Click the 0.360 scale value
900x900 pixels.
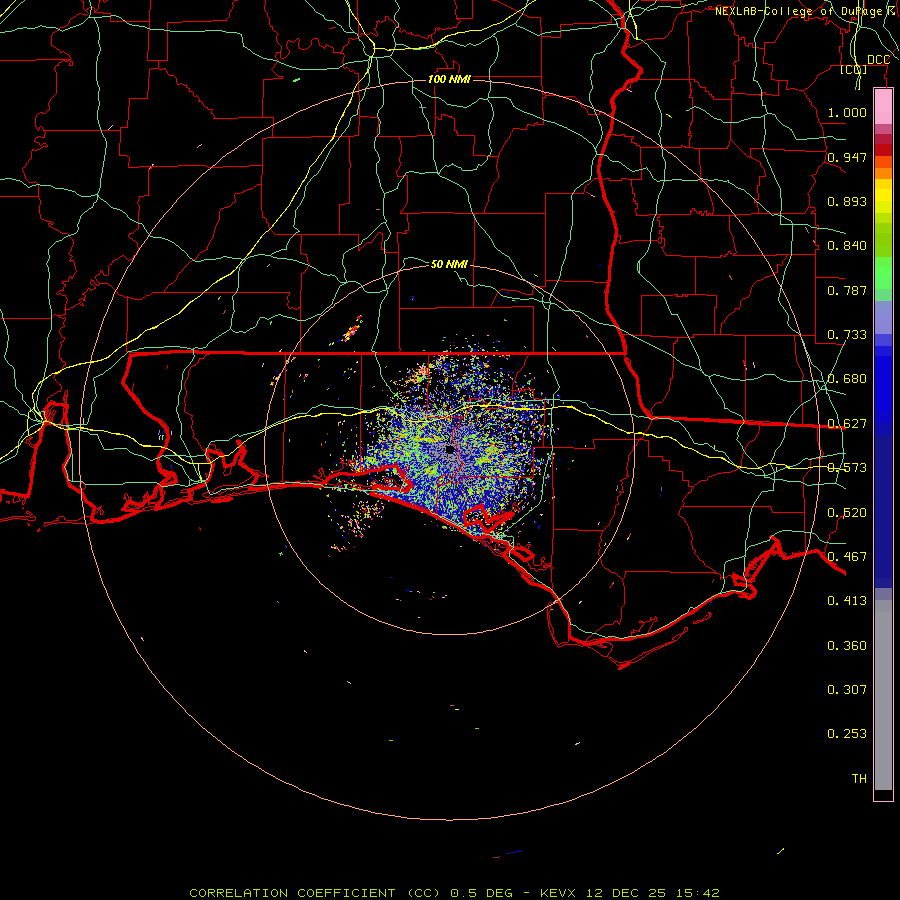(x=847, y=646)
